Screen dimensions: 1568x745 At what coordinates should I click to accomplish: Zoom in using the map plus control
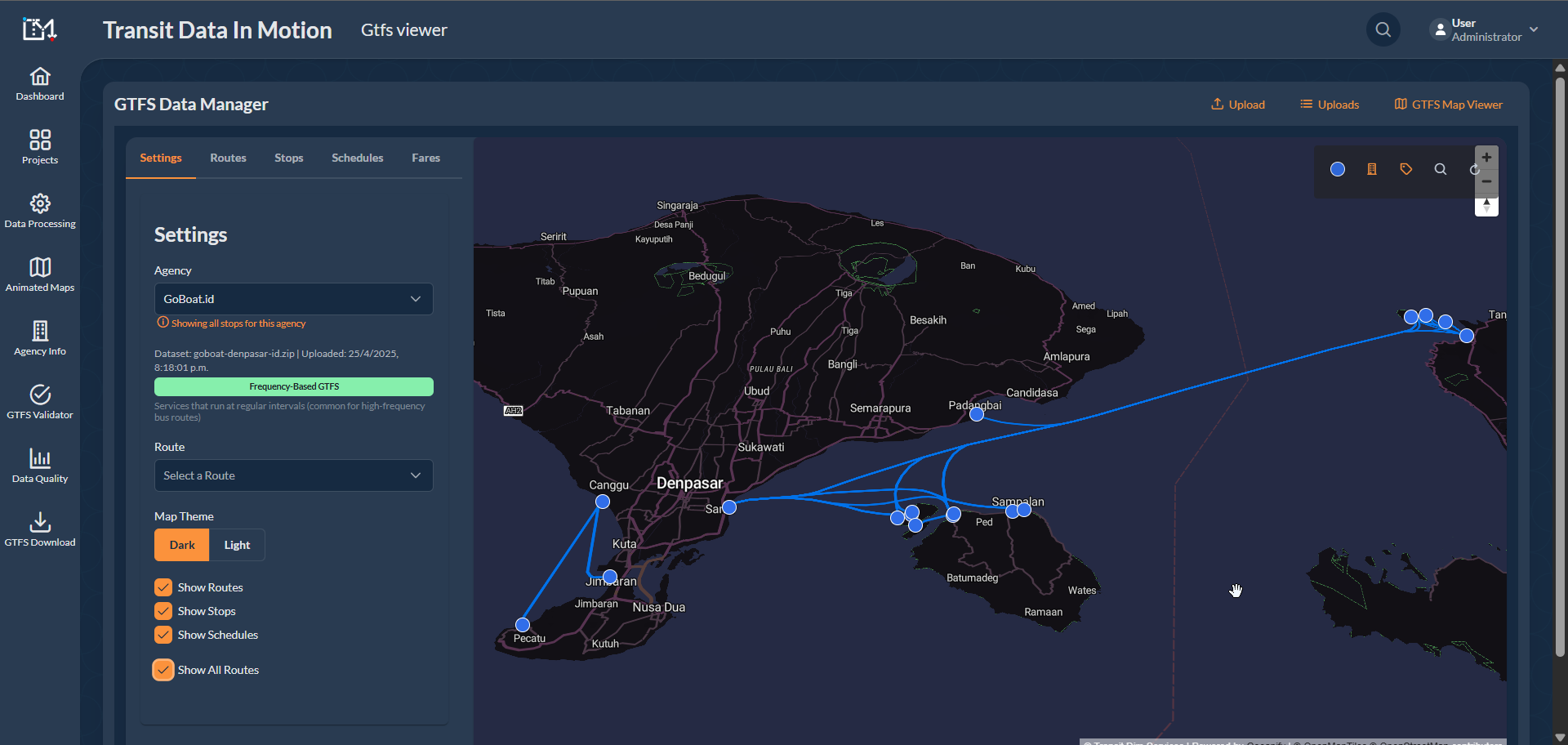[1486, 157]
